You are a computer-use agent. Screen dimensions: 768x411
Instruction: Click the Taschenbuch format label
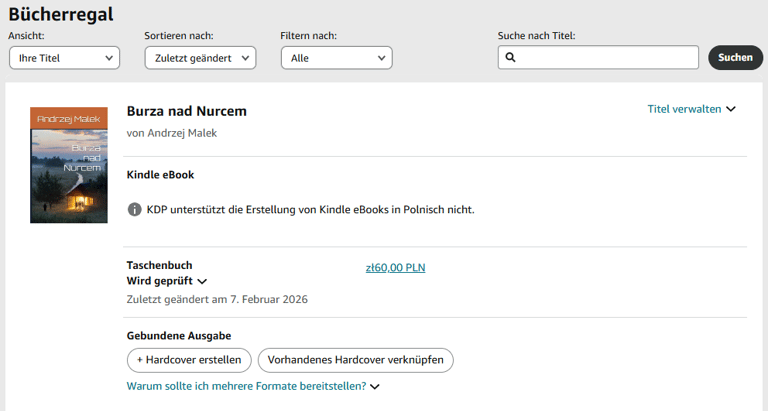[x=159, y=266]
